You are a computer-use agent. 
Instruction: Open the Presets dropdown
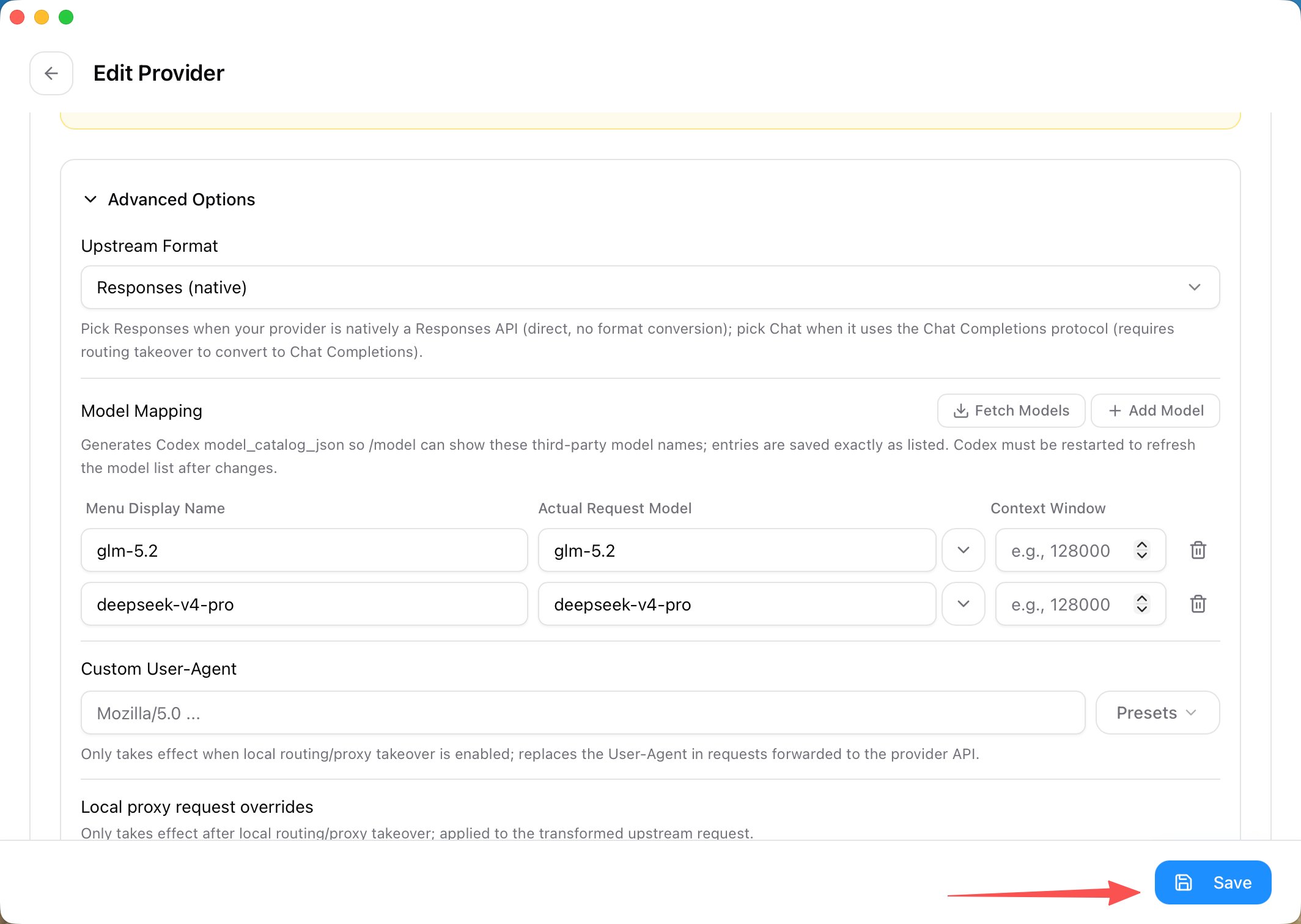click(1157, 713)
